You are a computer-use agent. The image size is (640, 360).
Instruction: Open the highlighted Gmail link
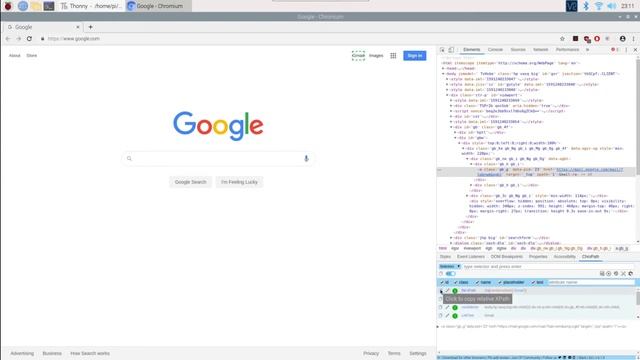(358, 56)
